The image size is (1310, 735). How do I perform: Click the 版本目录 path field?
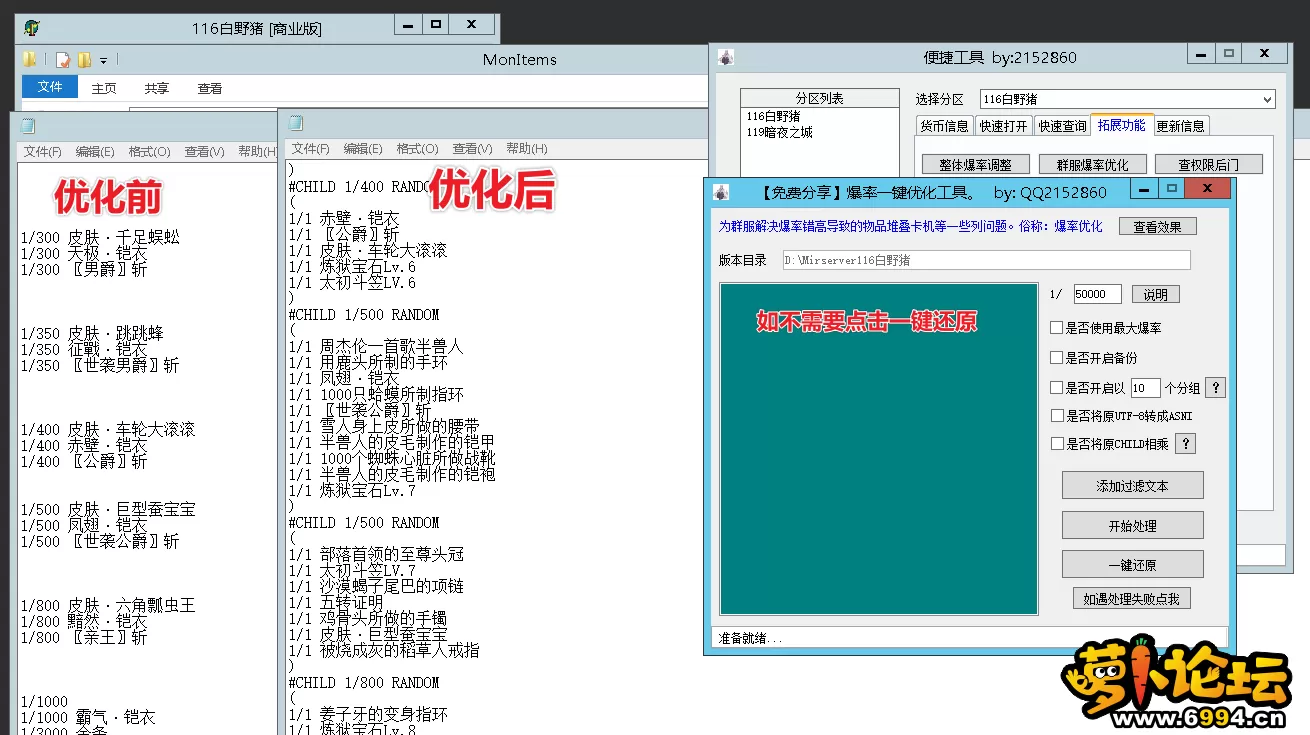coord(986,260)
